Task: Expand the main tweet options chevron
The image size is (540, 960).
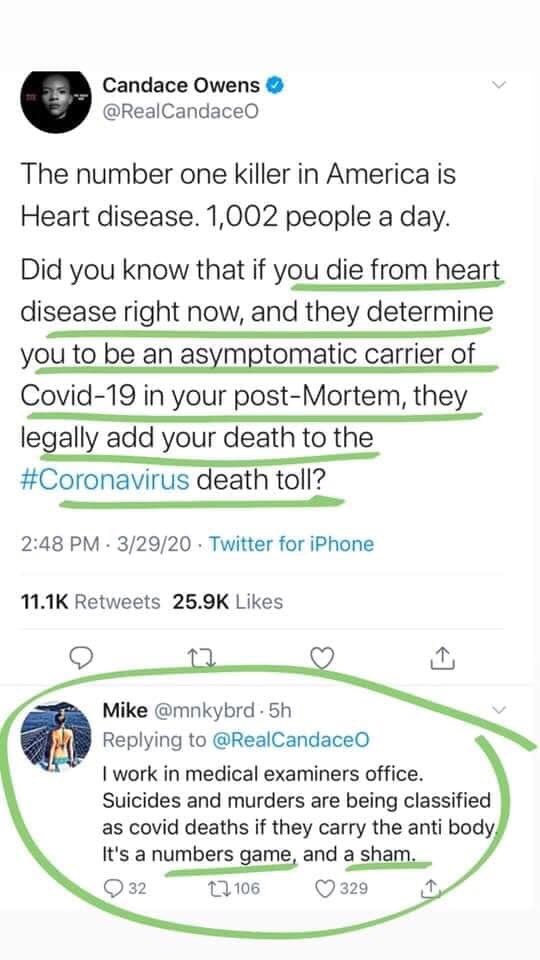Action: [500, 85]
